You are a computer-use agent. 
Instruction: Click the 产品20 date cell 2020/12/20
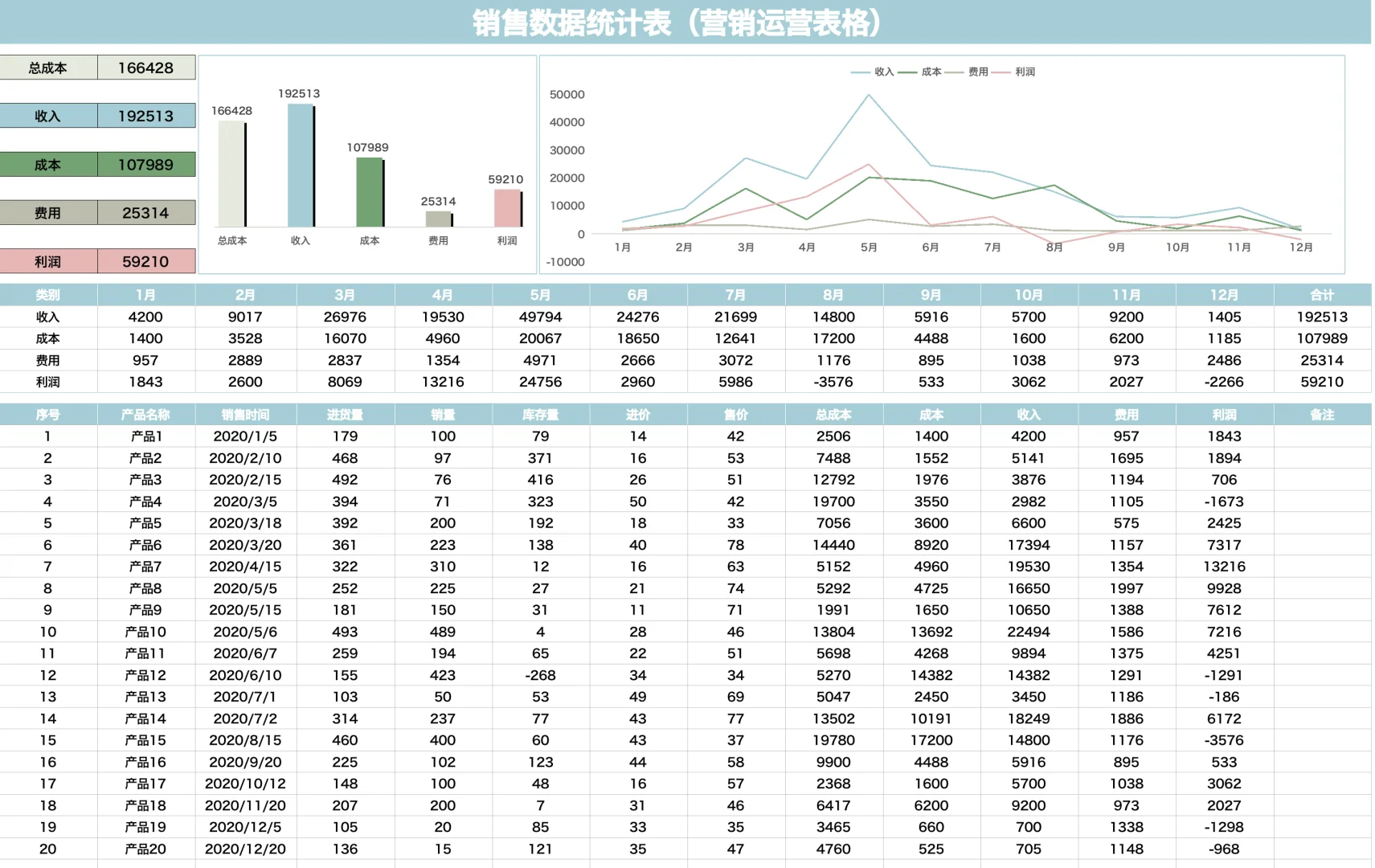click(x=246, y=849)
